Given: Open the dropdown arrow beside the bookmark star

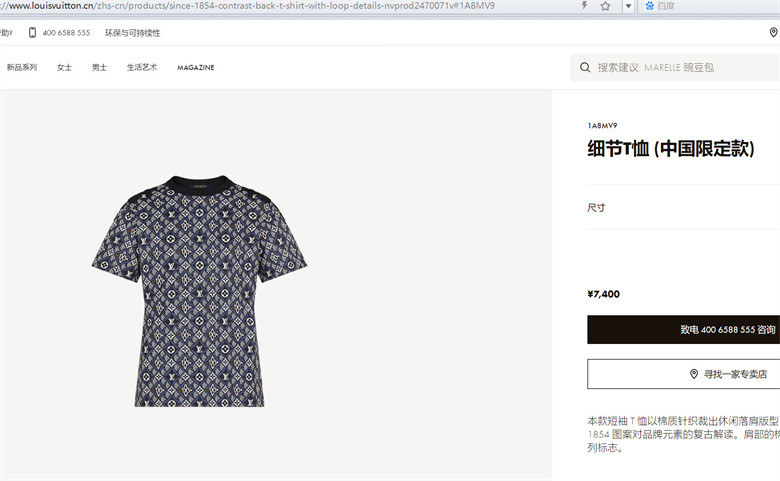Looking at the screenshot, I should click(x=628, y=6).
